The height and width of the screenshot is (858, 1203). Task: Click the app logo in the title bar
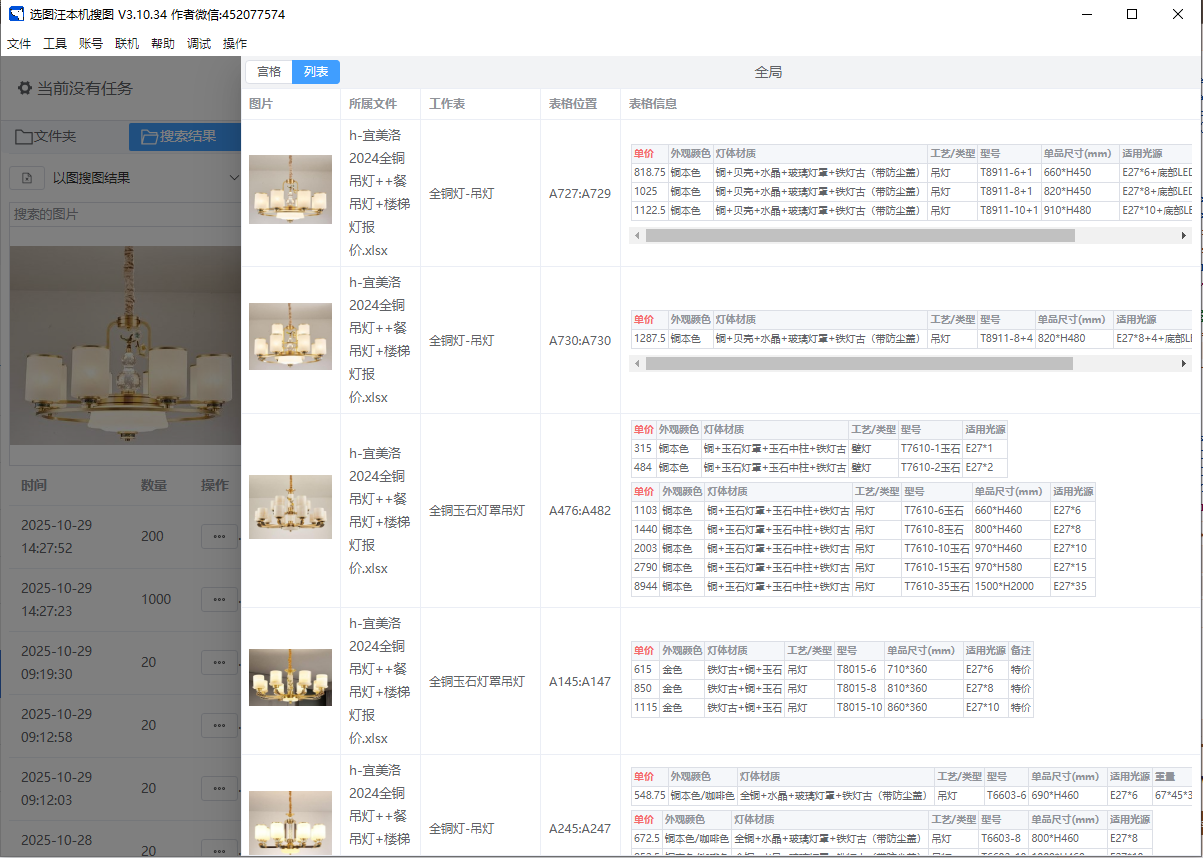point(16,14)
